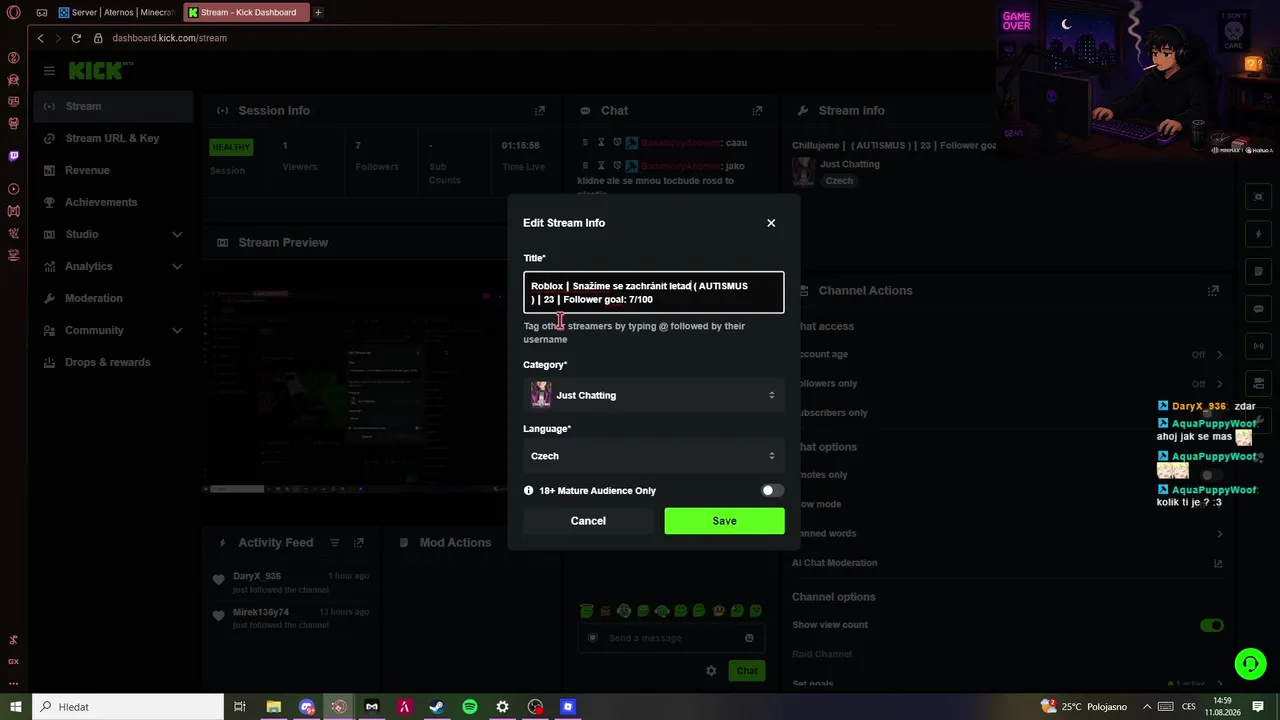The width and height of the screenshot is (1280, 720).
Task: Pop out the Chat panel
Action: 757,111
